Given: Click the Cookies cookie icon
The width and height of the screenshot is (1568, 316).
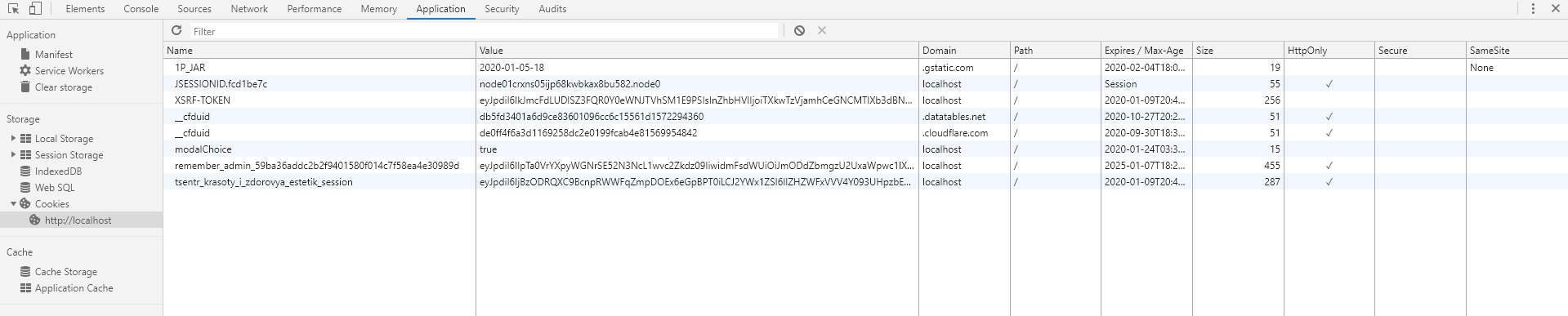Looking at the screenshot, I should click(25, 203).
